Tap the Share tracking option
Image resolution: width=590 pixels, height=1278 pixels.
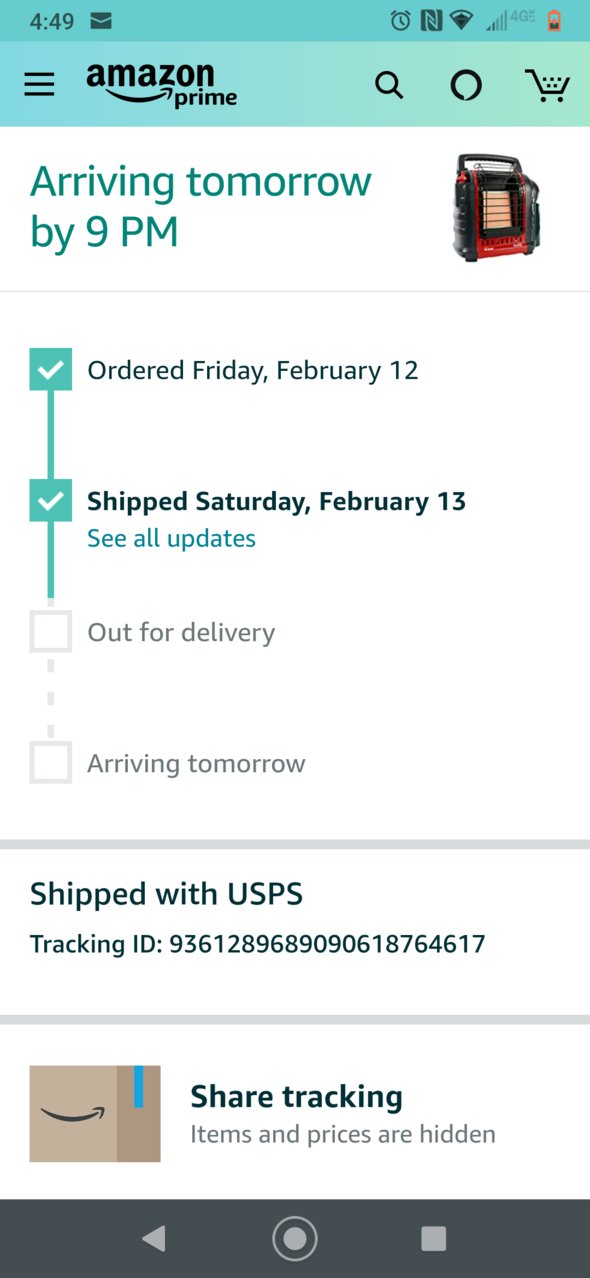click(295, 1114)
